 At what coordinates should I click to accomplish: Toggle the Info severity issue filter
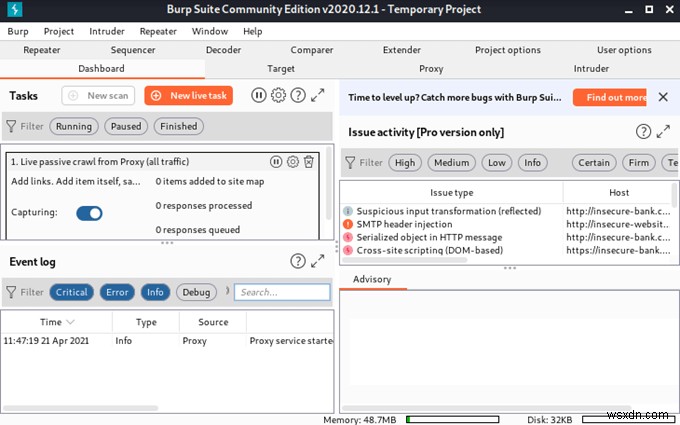coord(533,163)
